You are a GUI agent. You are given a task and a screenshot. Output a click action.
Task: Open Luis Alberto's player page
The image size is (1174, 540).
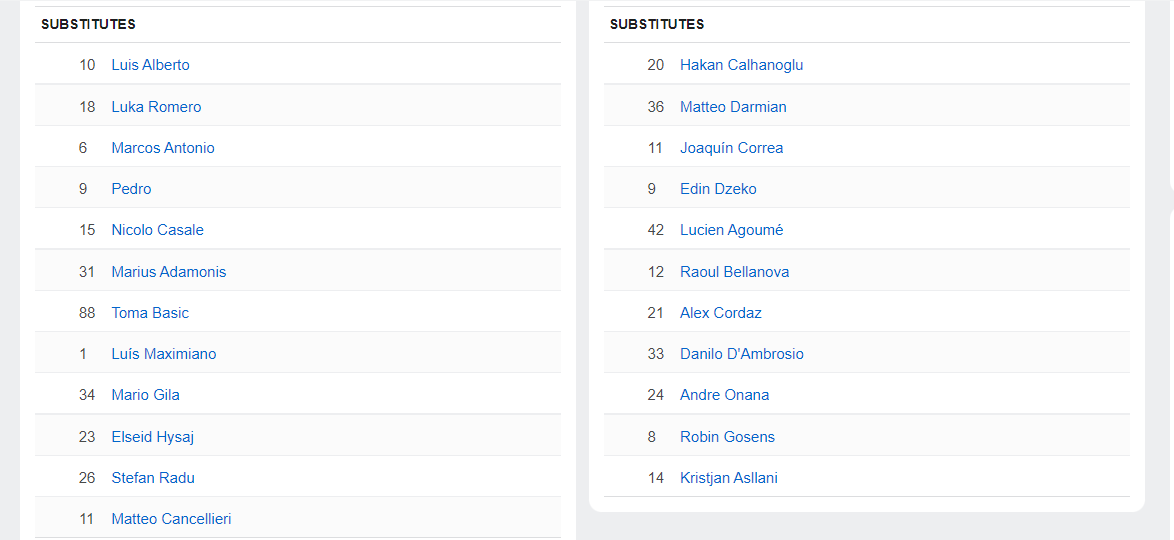[x=150, y=65]
